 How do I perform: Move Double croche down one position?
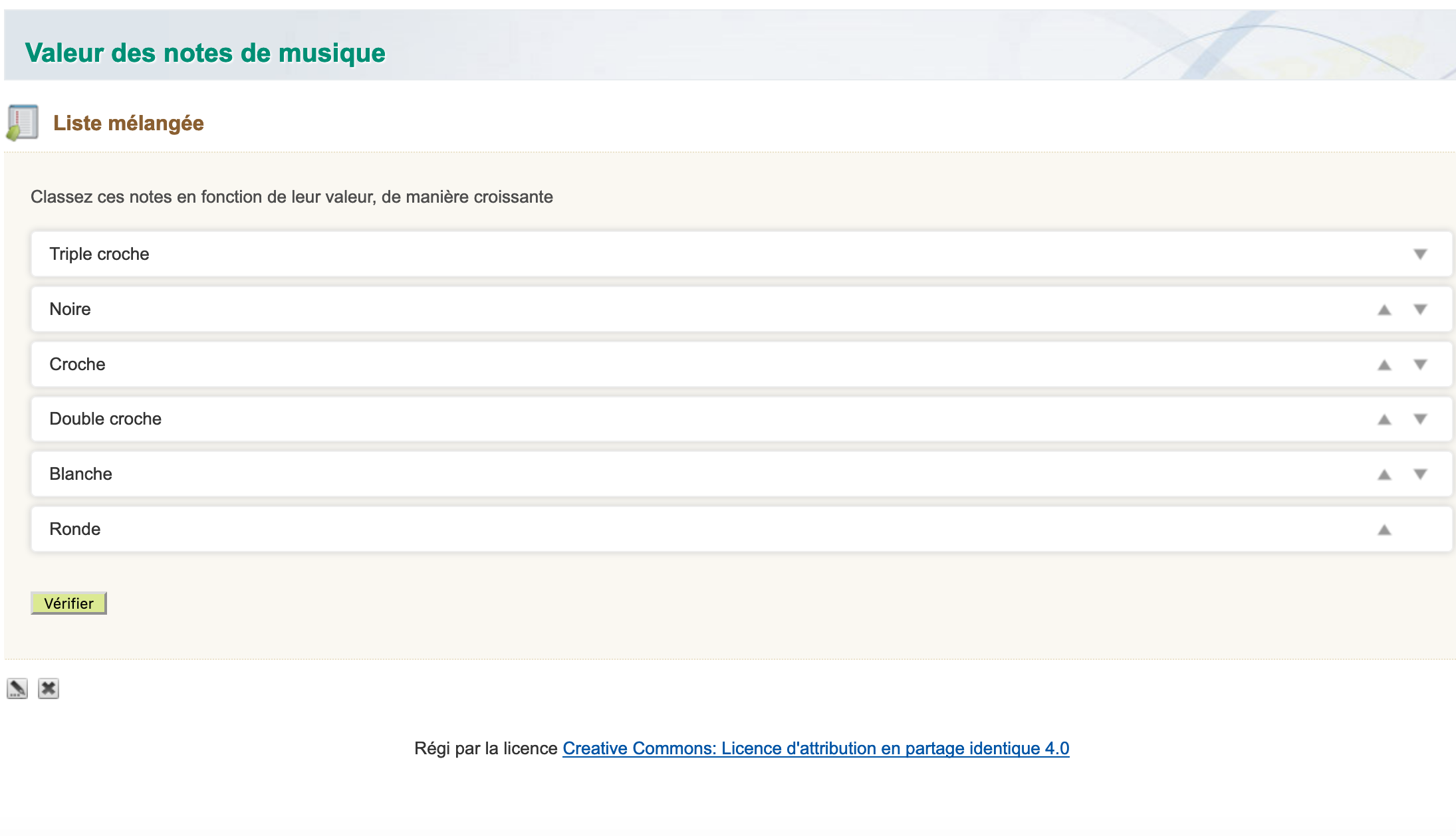coord(1420,419)
